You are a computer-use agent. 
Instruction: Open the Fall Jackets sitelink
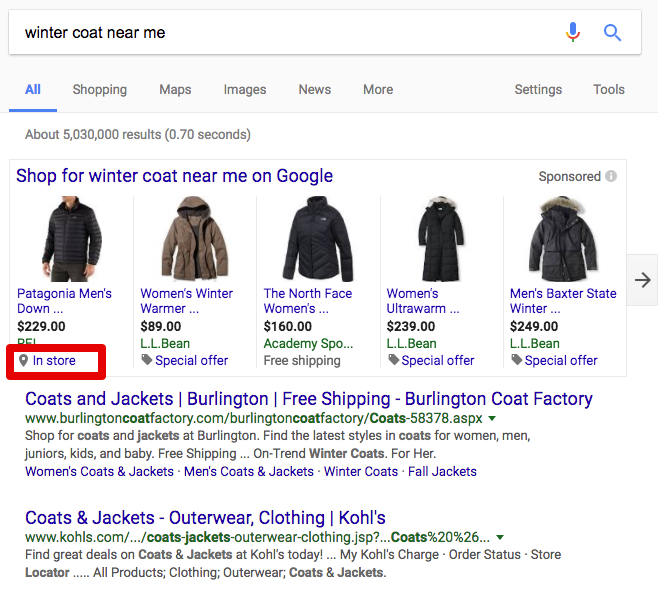[442, 472]
